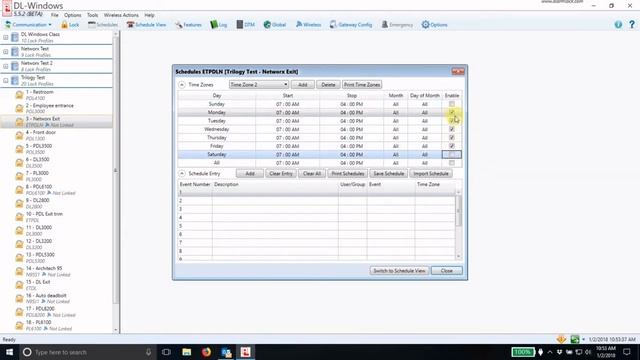Click the lock icon for 16 - Auto deadbolt
The image size is (640, 360).
(x=19, y=298)
